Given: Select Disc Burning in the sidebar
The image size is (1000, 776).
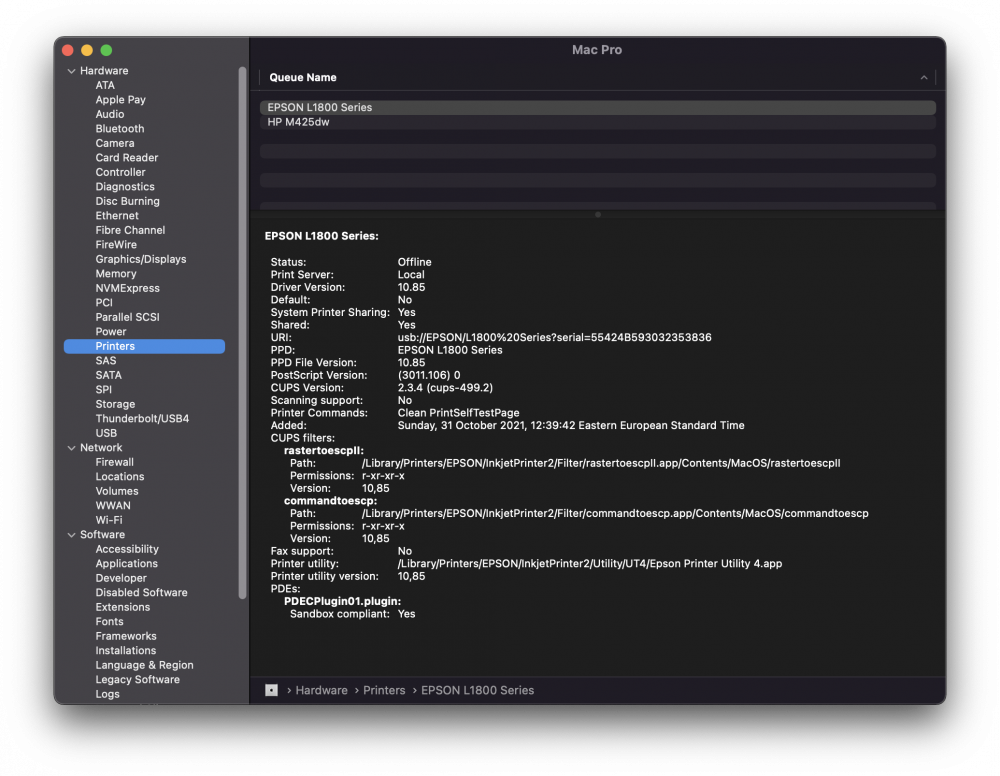Looking at the screenshot, I should tap(128, 201).
